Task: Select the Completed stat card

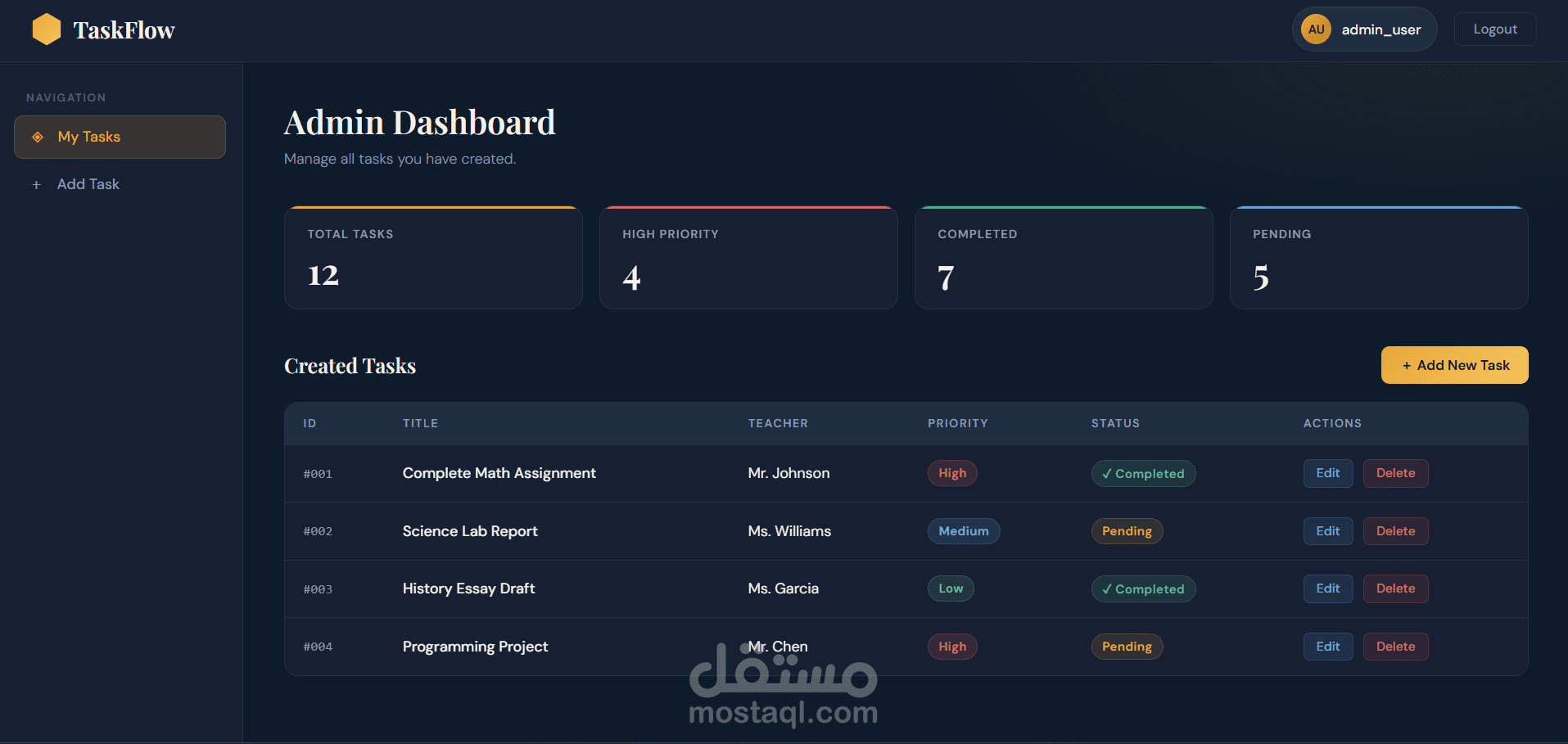Action: 1064,258
